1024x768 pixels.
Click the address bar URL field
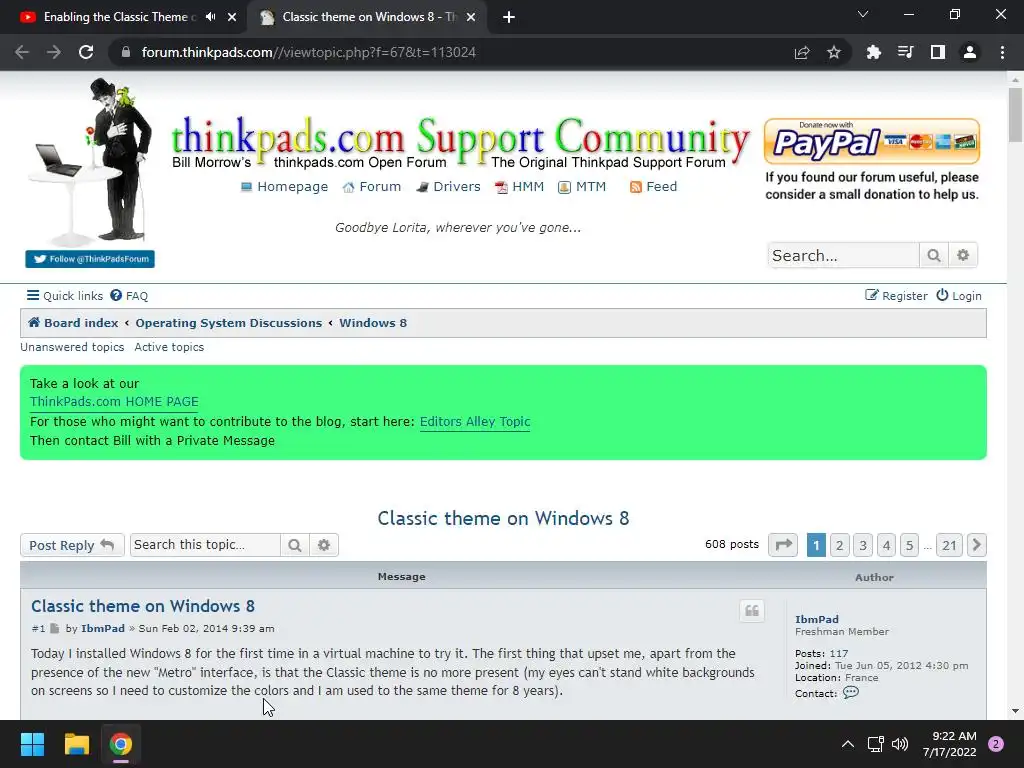pyautogui.click(x=457, y=52)
